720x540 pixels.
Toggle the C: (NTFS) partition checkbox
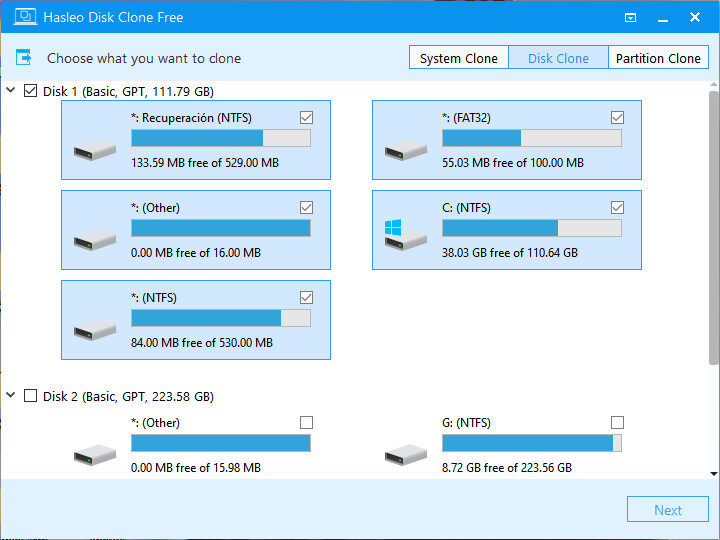pyautogui.click(x=618, y=208)
